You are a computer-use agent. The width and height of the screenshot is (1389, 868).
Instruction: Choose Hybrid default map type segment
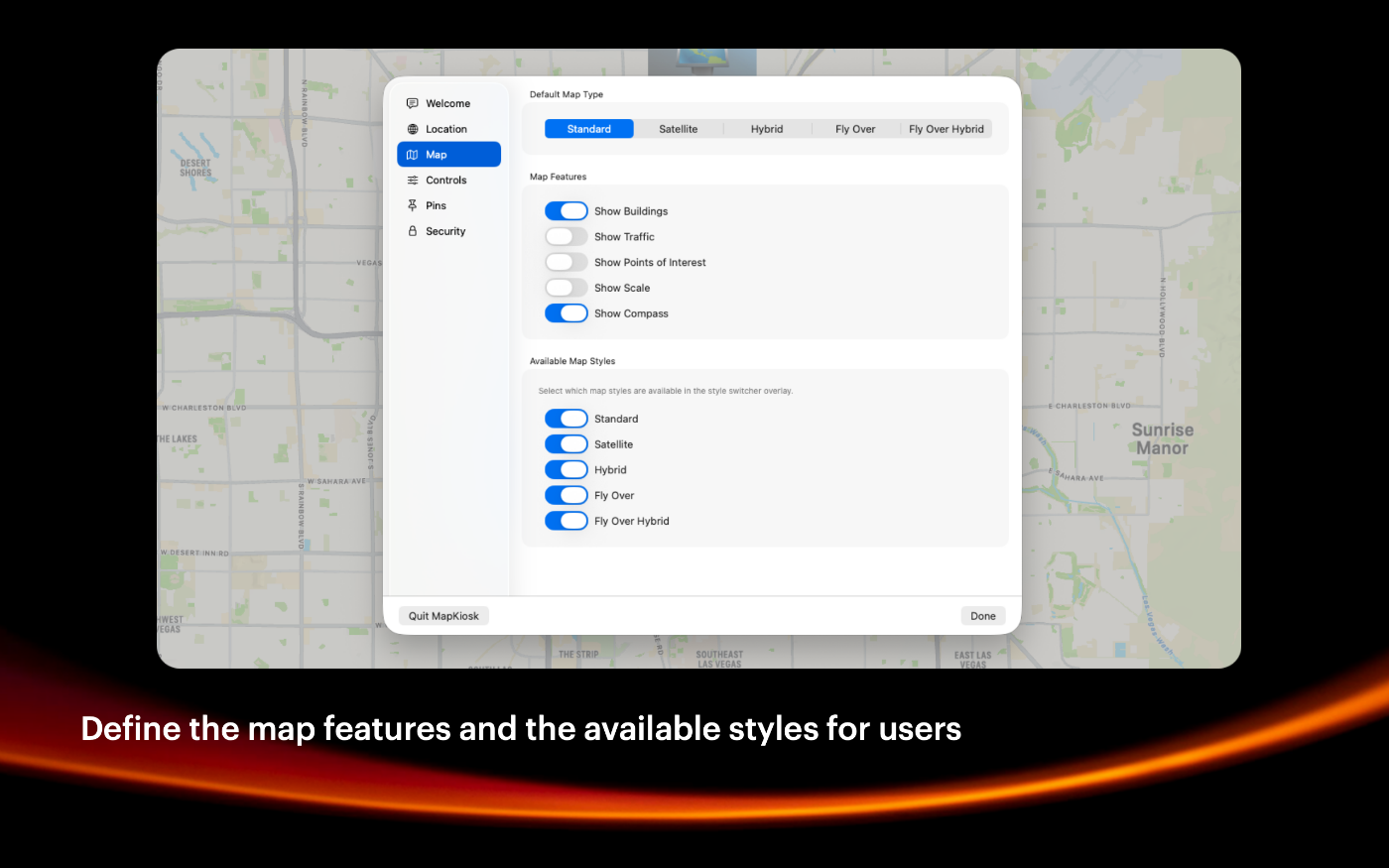coord(767,129)
